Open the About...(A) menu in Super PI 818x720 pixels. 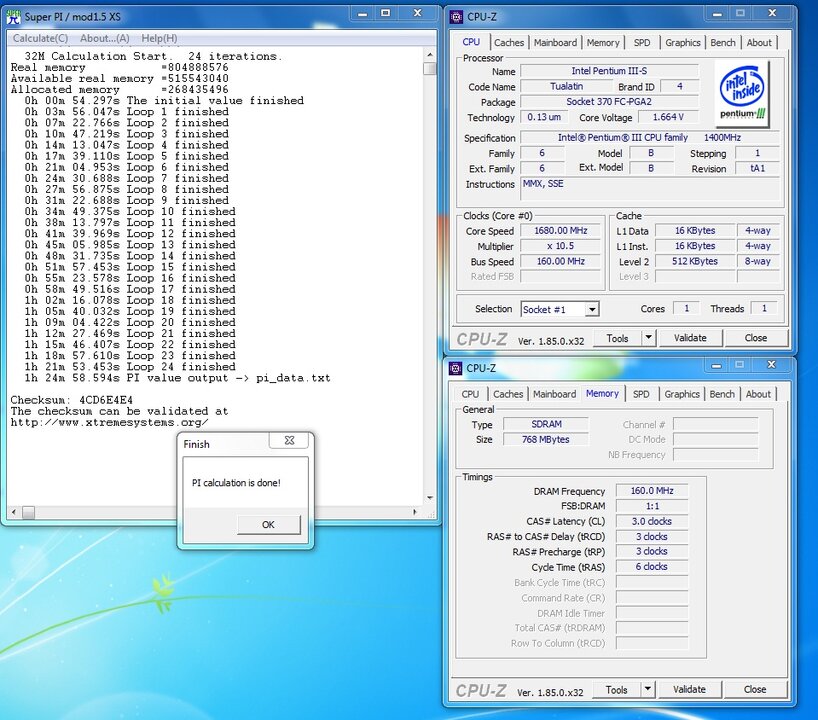104,38
